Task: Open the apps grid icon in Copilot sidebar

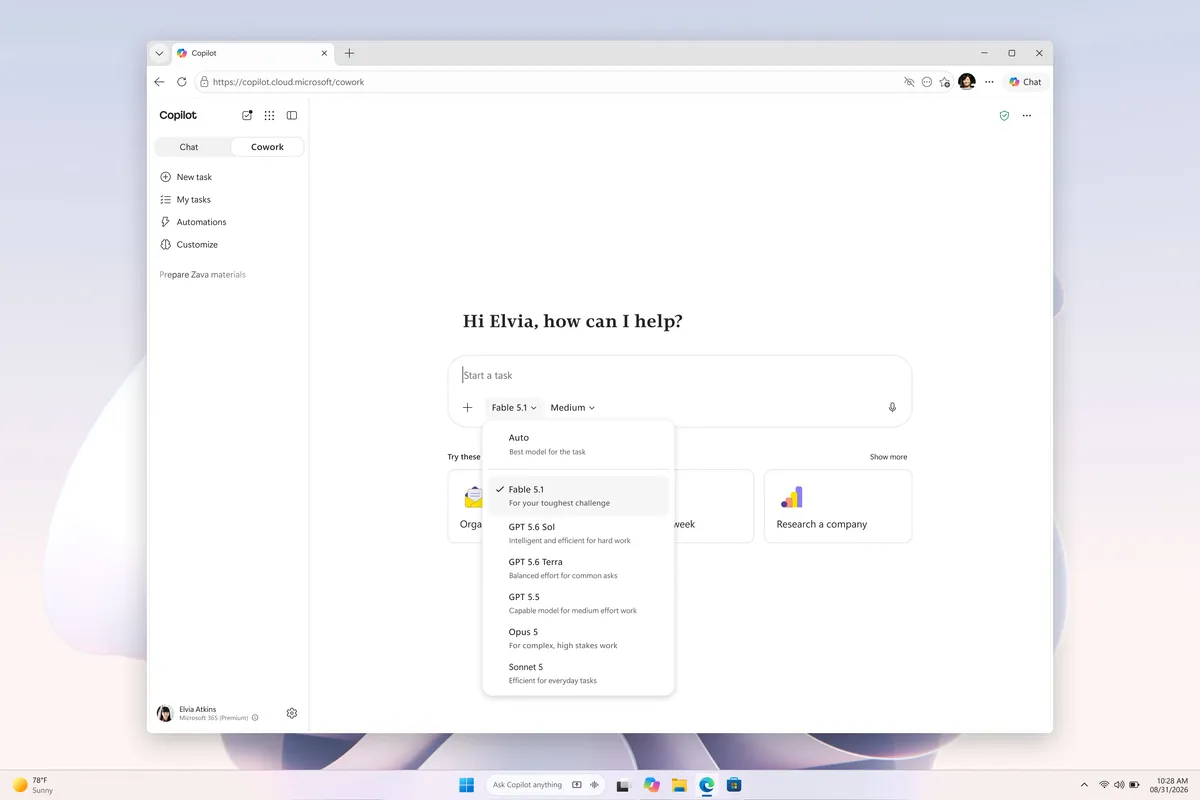Action: coord(269,115)
